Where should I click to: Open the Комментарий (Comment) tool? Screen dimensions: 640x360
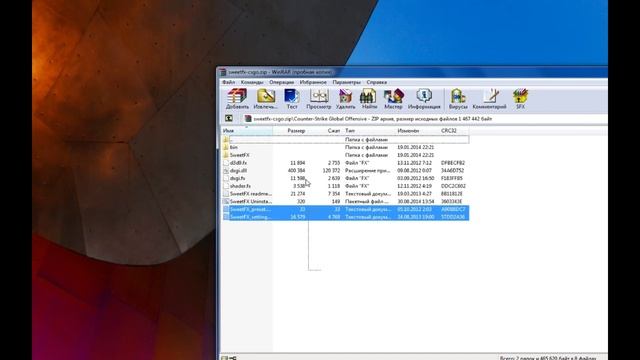[x=489, y=99]
